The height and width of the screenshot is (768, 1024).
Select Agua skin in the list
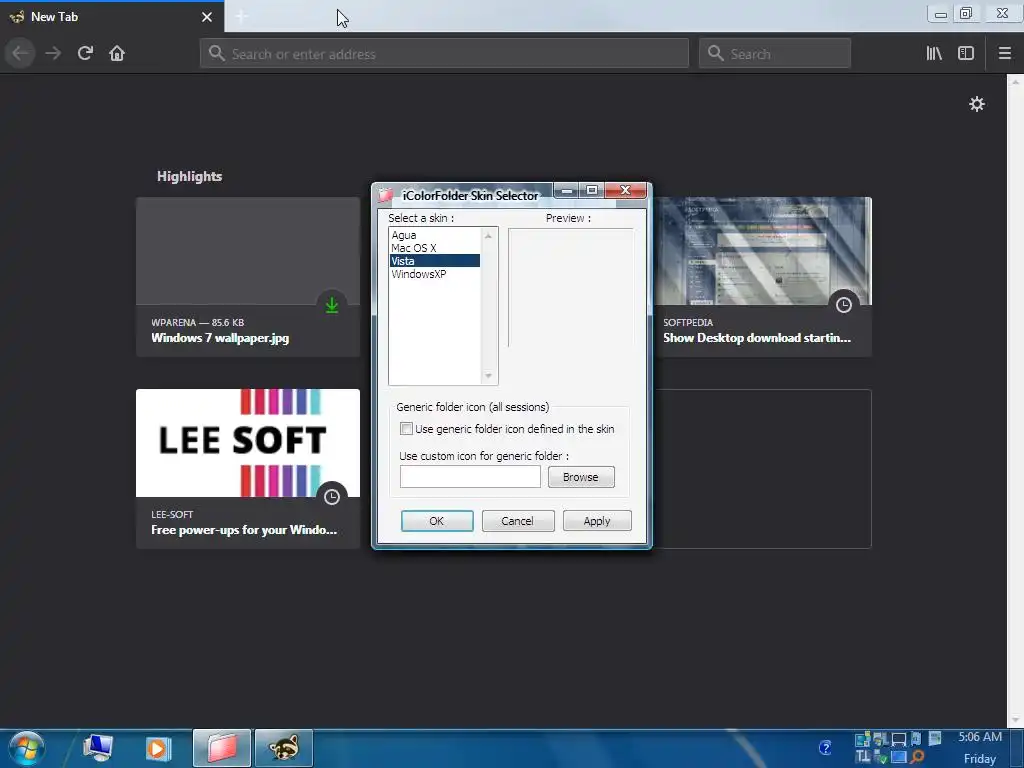434,235
